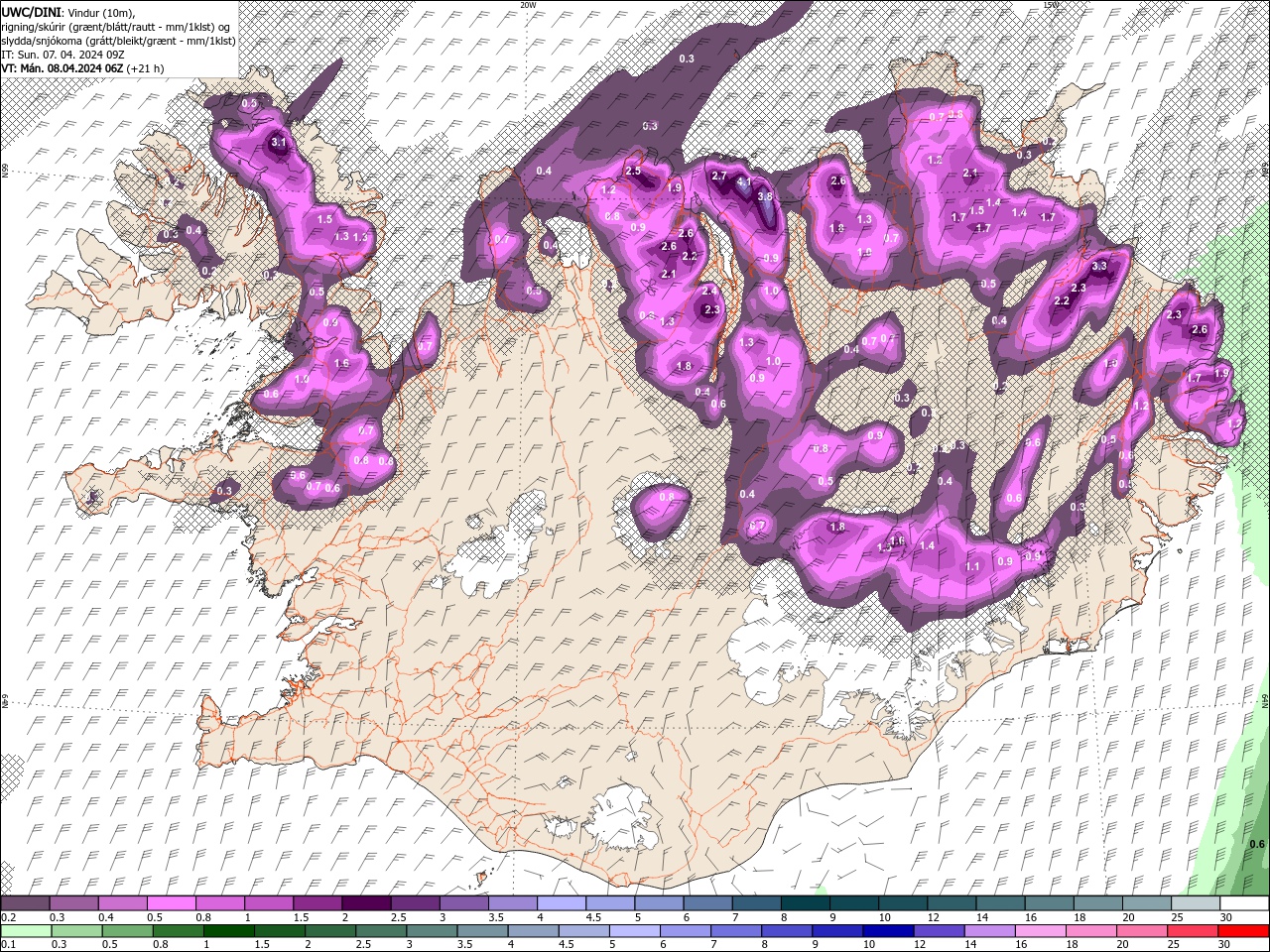This screenshot has height=952, width=1270.
Task: Select the upper scale swatch between 0.4 and 0.5
Action: (122, 902)
